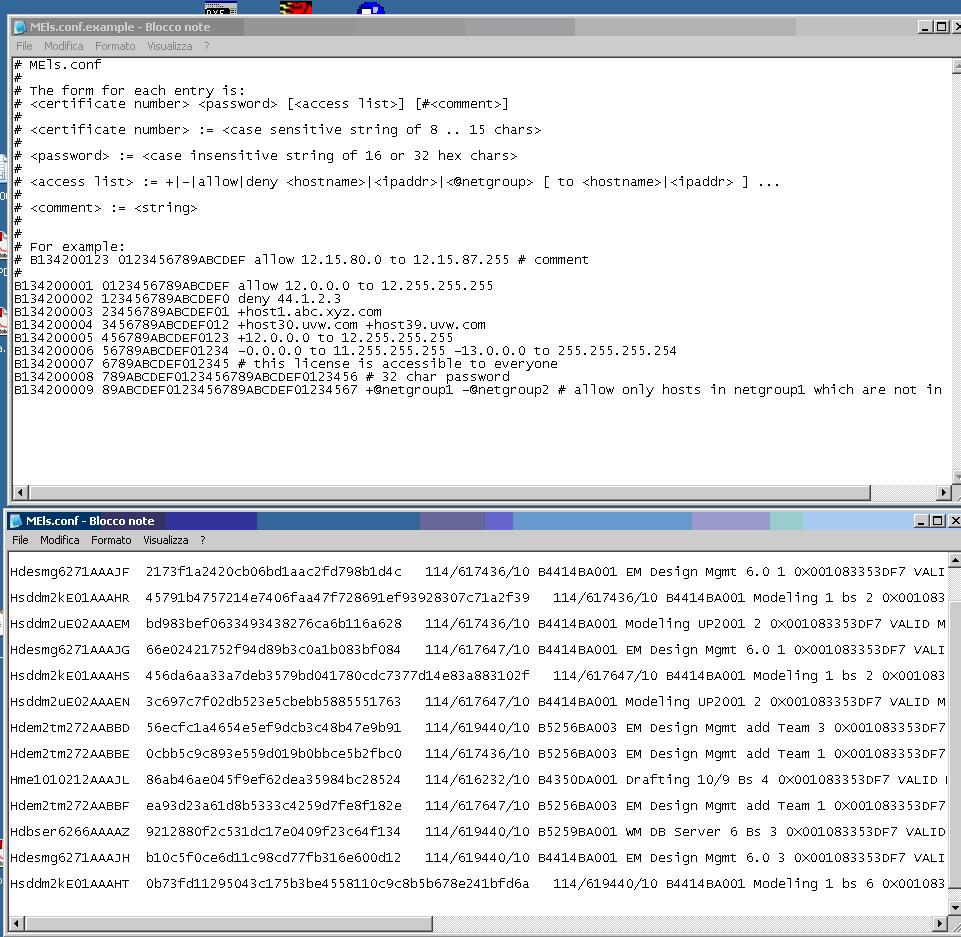Open Formato menu in MEls.conf window
961x937 pixels.
coord(112,540)
